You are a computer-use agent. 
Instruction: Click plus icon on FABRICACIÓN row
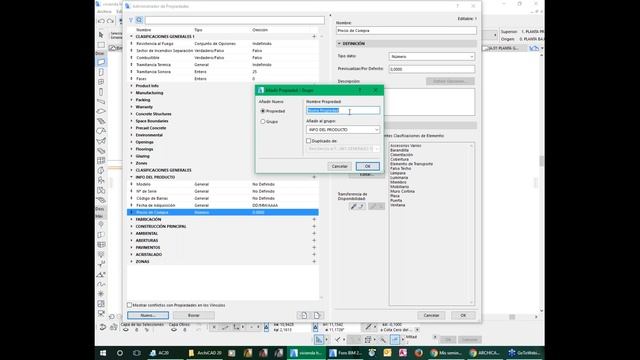314,219
